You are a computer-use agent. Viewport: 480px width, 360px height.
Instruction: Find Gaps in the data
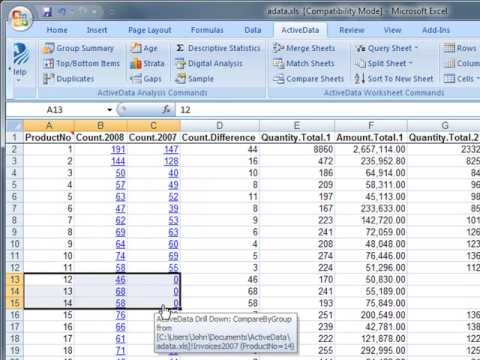pyautogui.click(x=146, y=79)
